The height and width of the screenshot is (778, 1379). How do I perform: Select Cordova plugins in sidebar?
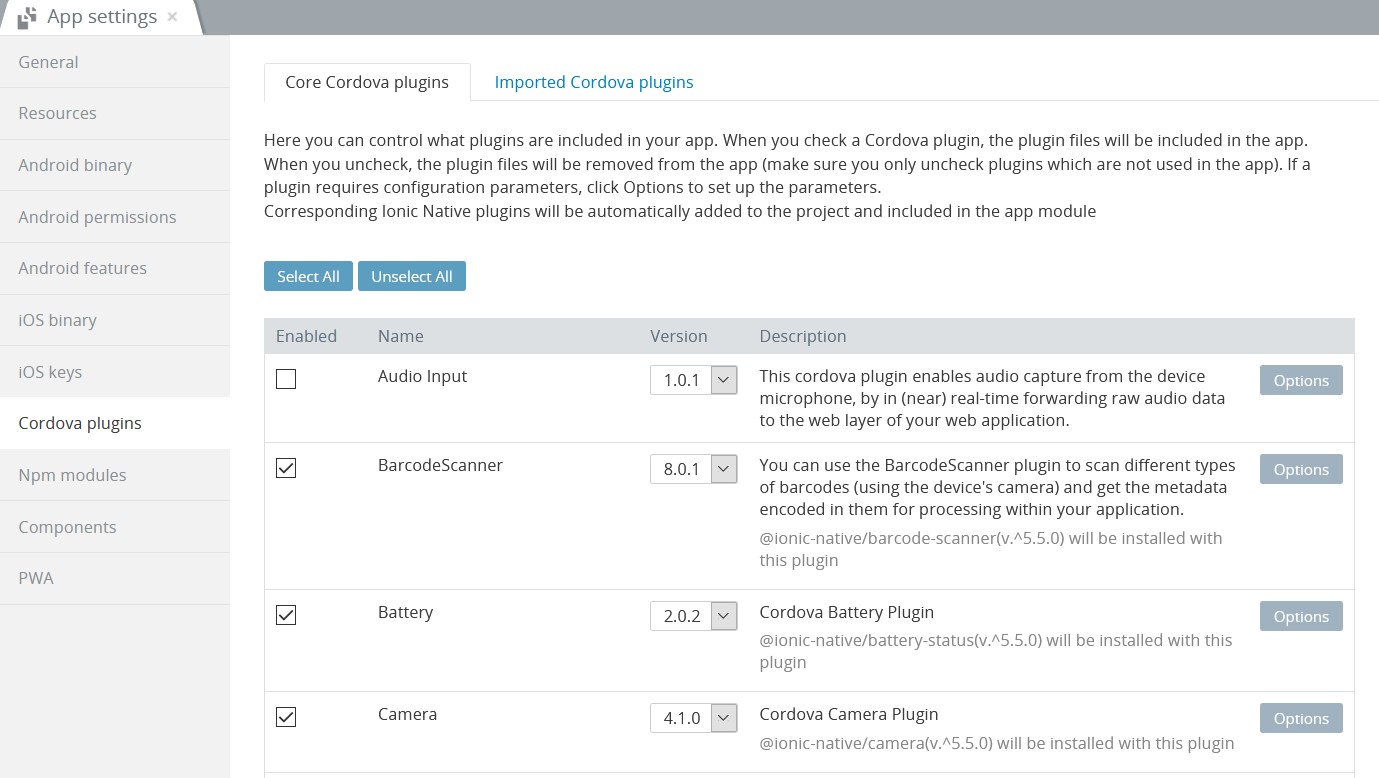pos(115,423)
